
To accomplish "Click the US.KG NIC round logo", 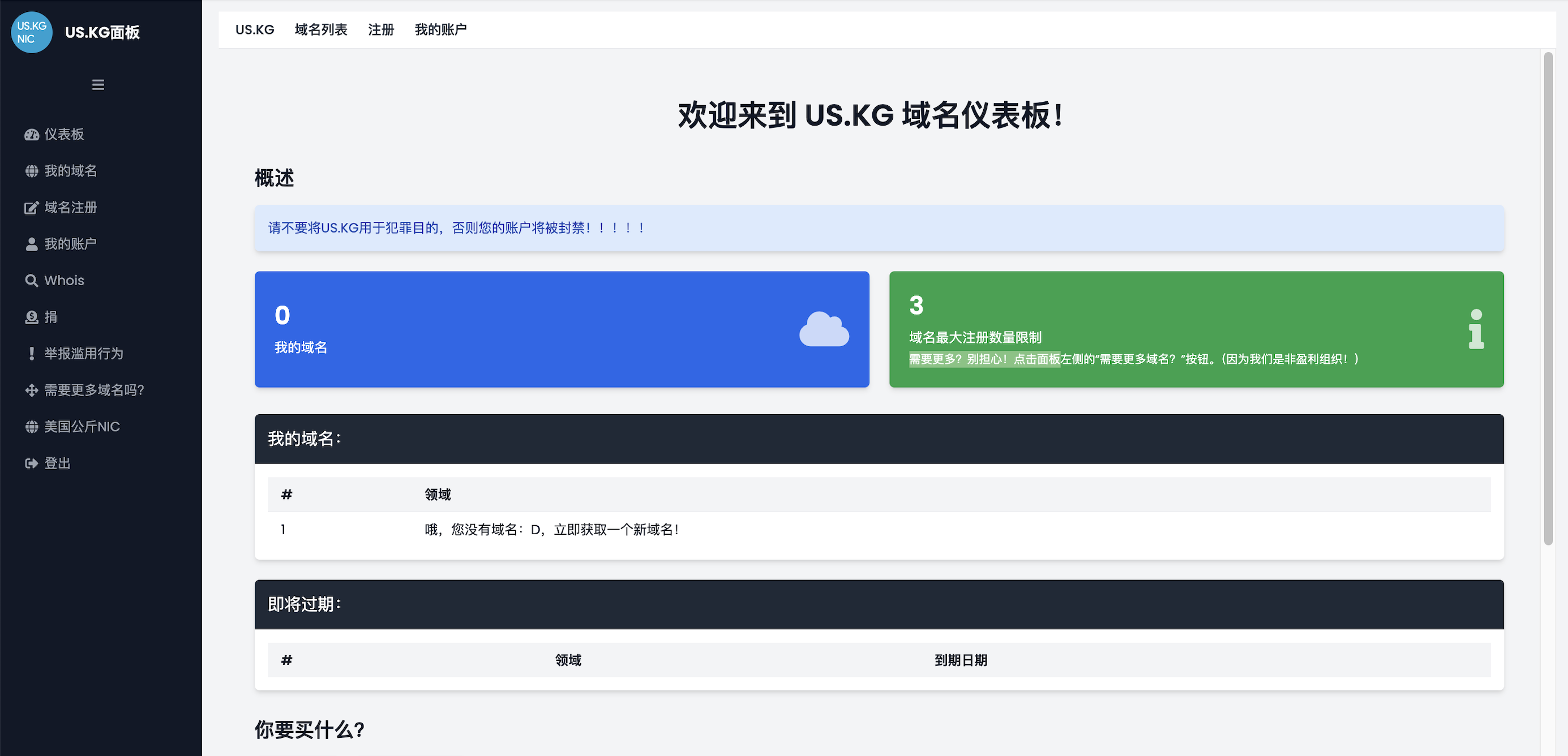I will point(32,32).
